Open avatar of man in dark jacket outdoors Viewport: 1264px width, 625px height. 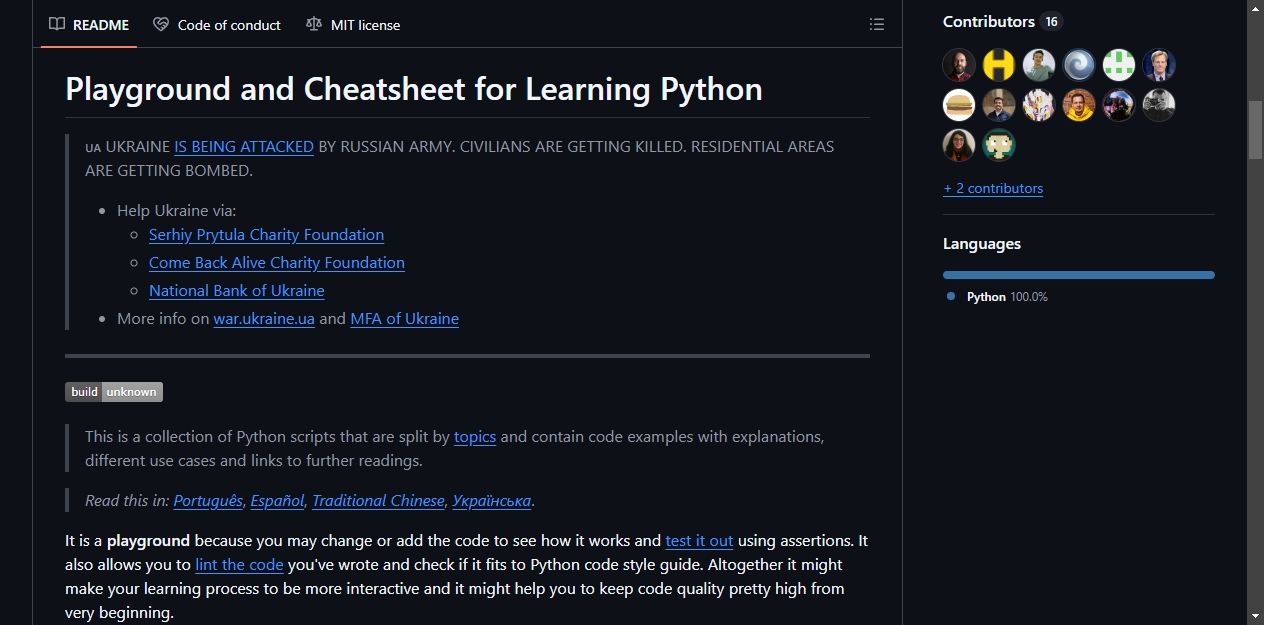tap(999, 105)
